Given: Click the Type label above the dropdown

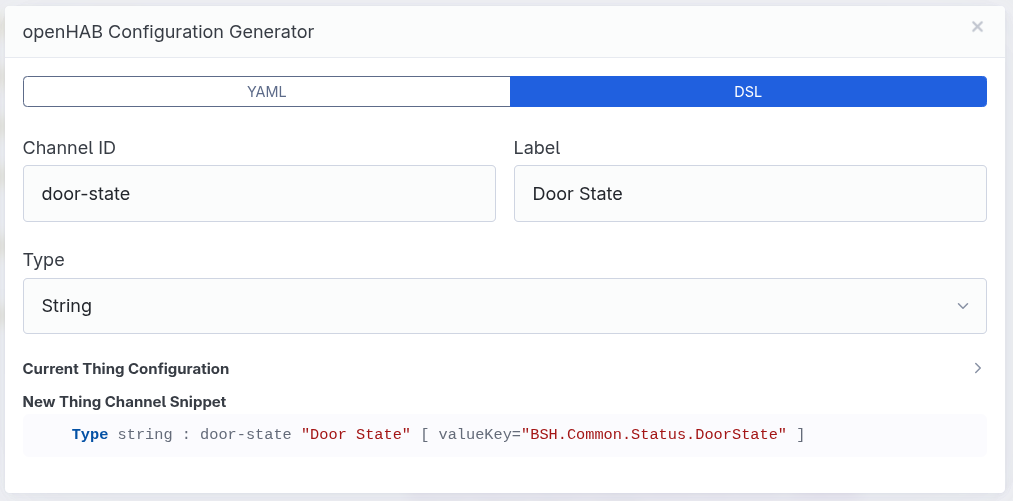Looking at the screenshot, I should [44, 260].
